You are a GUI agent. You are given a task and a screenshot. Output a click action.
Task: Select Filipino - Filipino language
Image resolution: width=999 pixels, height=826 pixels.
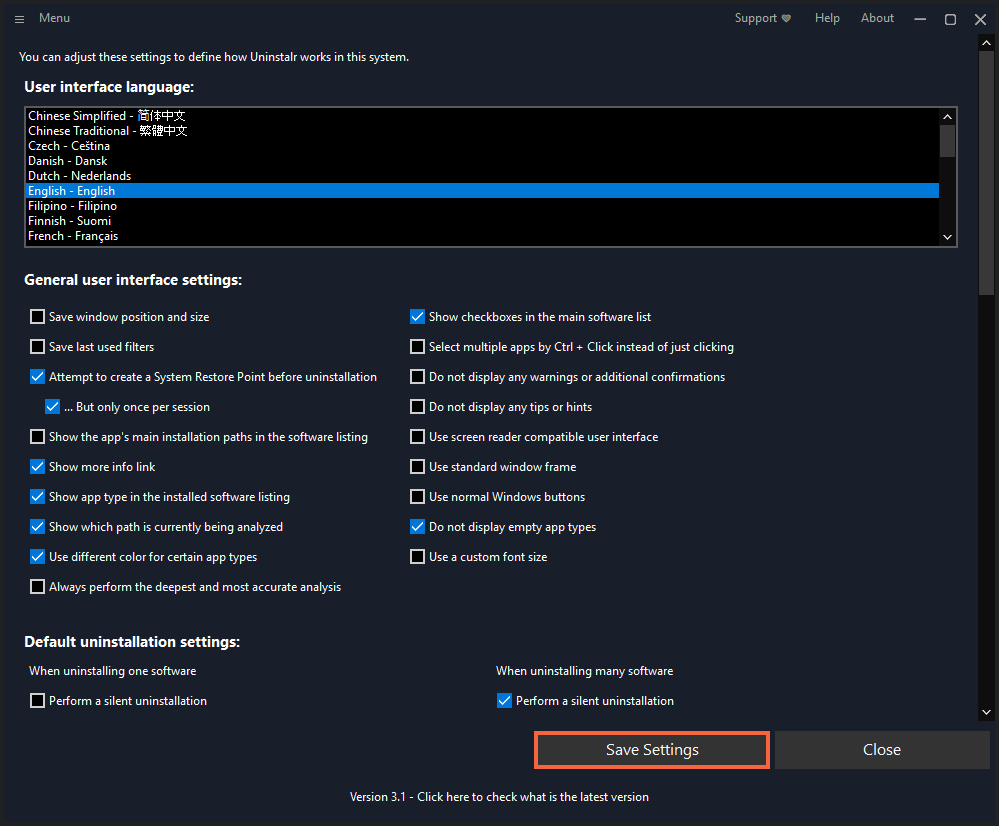(482, 206)
